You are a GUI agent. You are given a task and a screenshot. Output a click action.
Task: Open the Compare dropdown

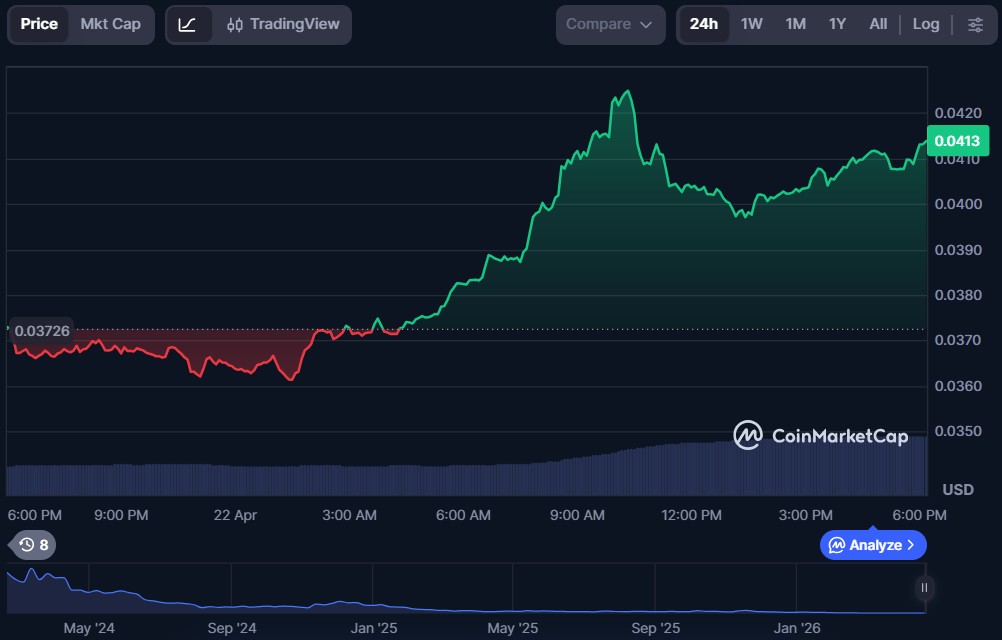point(610,24)
